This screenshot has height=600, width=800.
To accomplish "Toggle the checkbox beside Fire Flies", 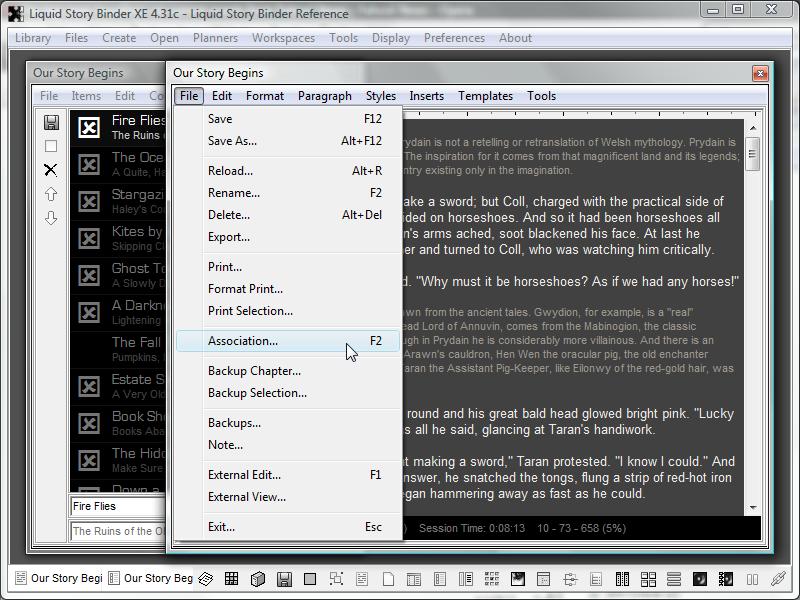I will coord(89,127).
